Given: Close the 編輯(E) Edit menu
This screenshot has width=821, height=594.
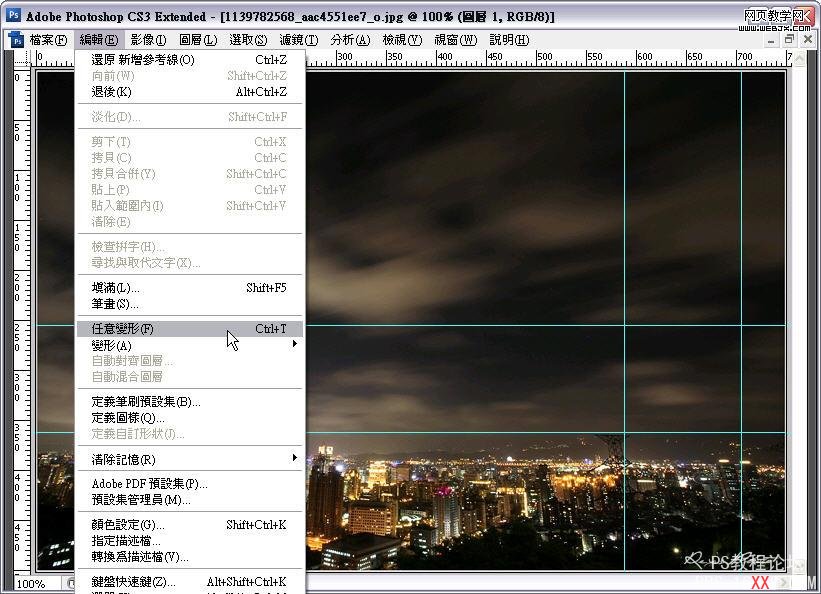Looking at the screenshot, I should pos(99,40).
